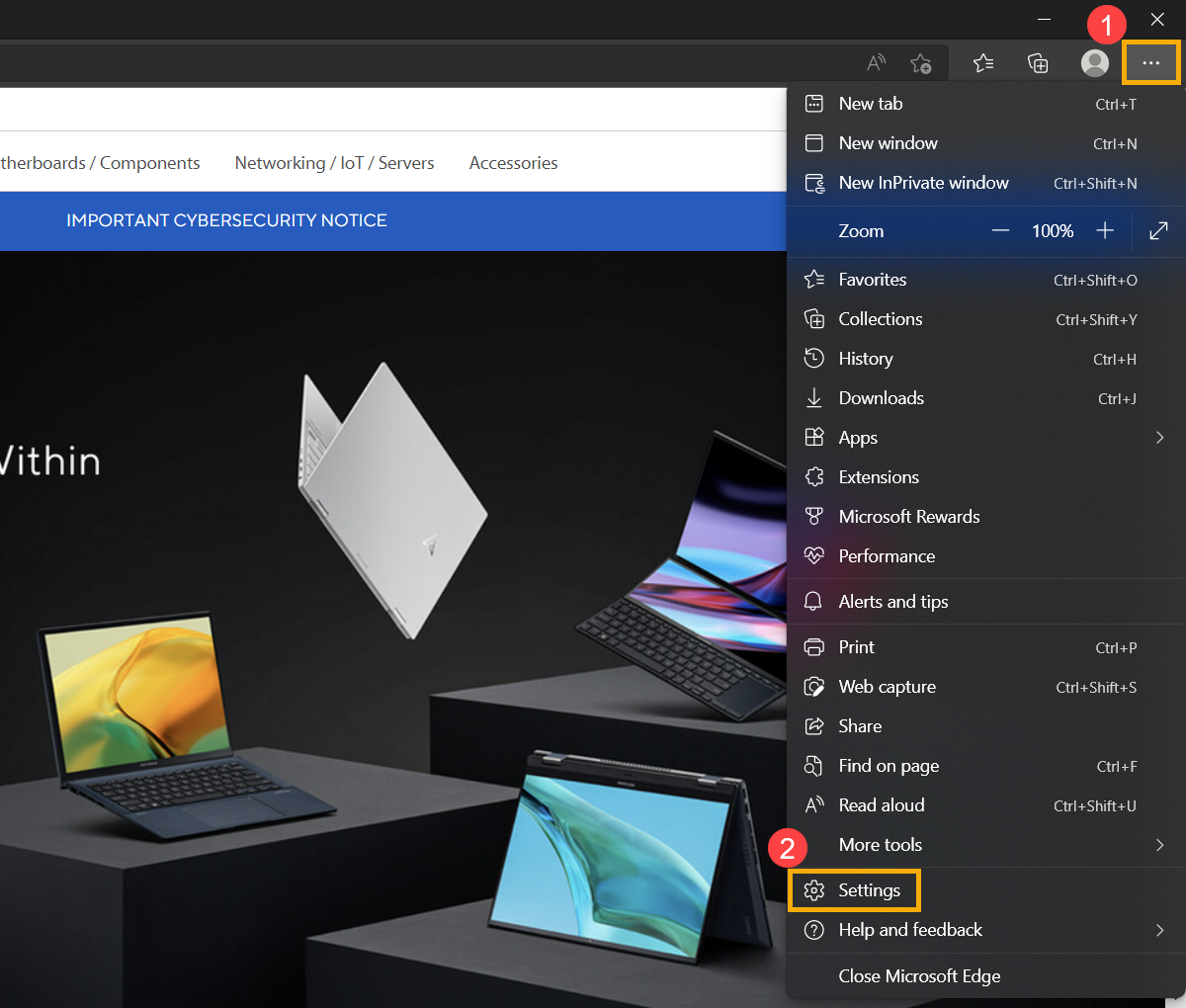Click the Downloads arrow icon
This screenshot has width=1186, height=1008.
coord(814,398)
